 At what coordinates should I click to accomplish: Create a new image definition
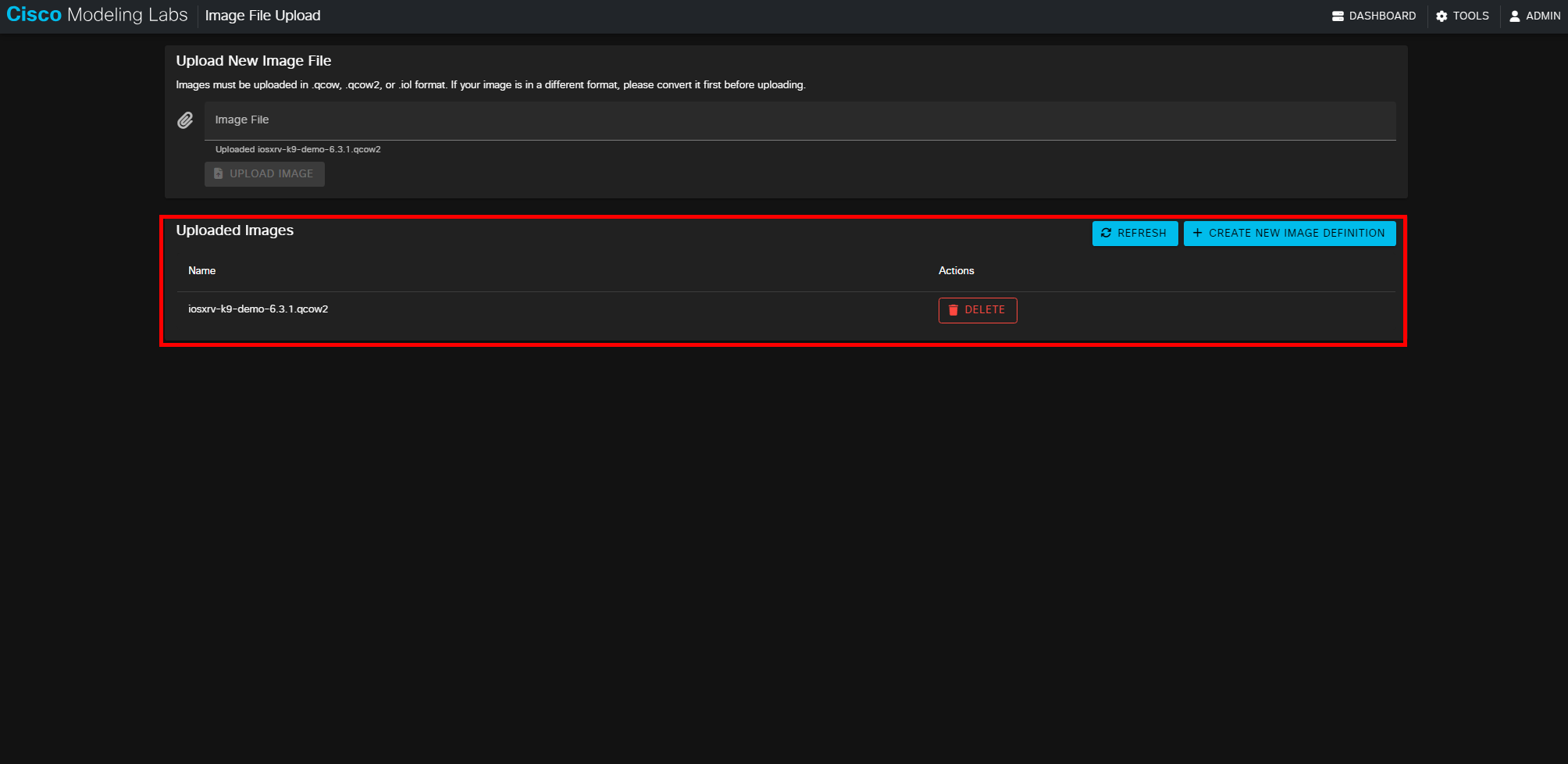tap(1289, 233)
